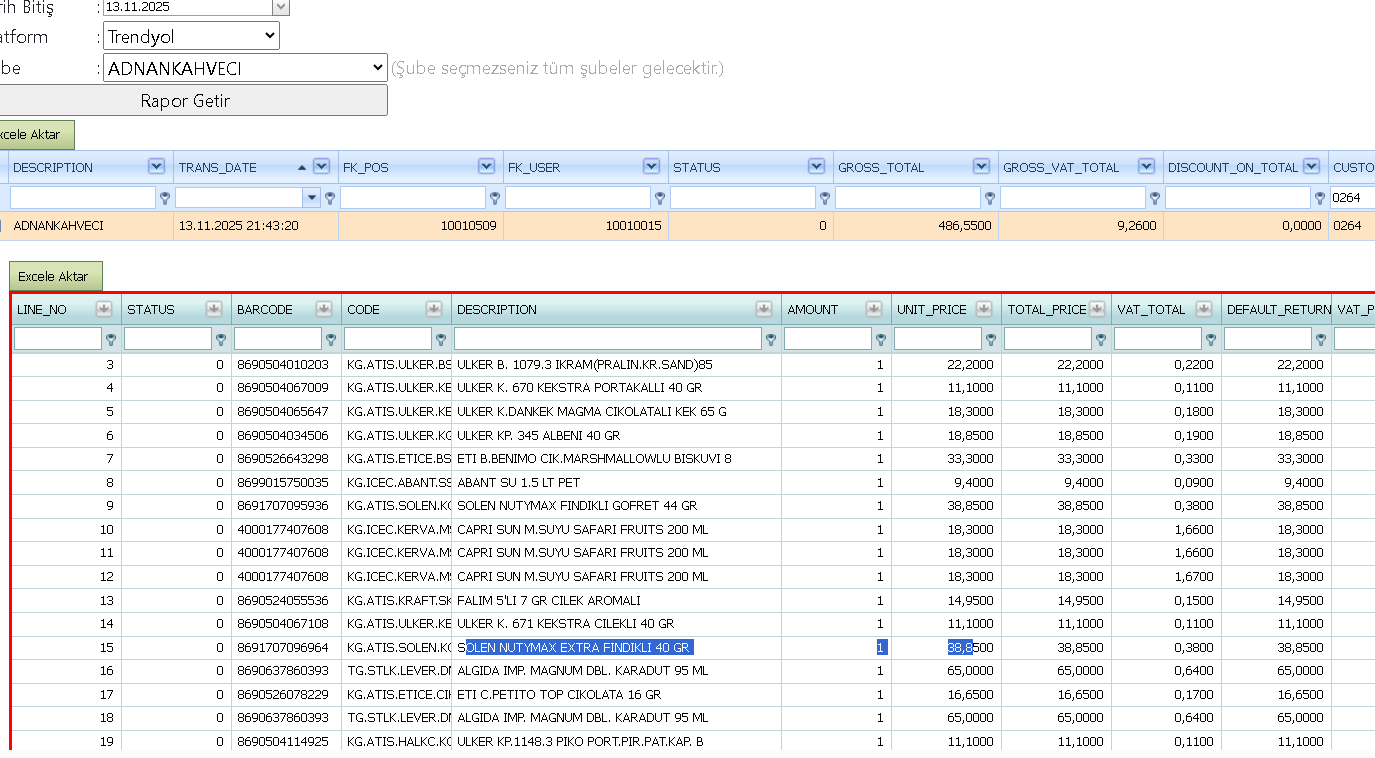This screenshot has height=758, width=1375.
Task: Open the CODE column header menu
Action: (433, 309)
